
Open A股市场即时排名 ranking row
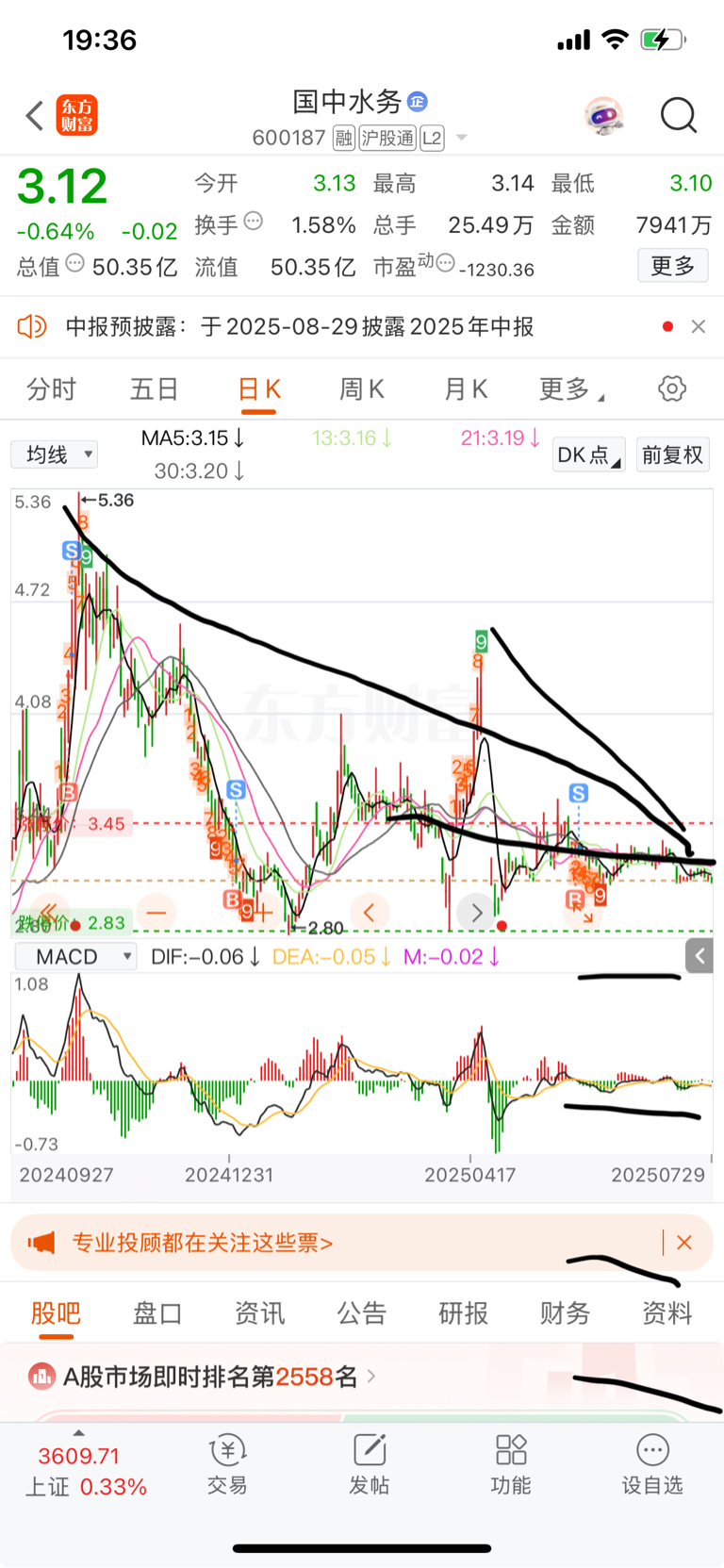coord(362,1377)
